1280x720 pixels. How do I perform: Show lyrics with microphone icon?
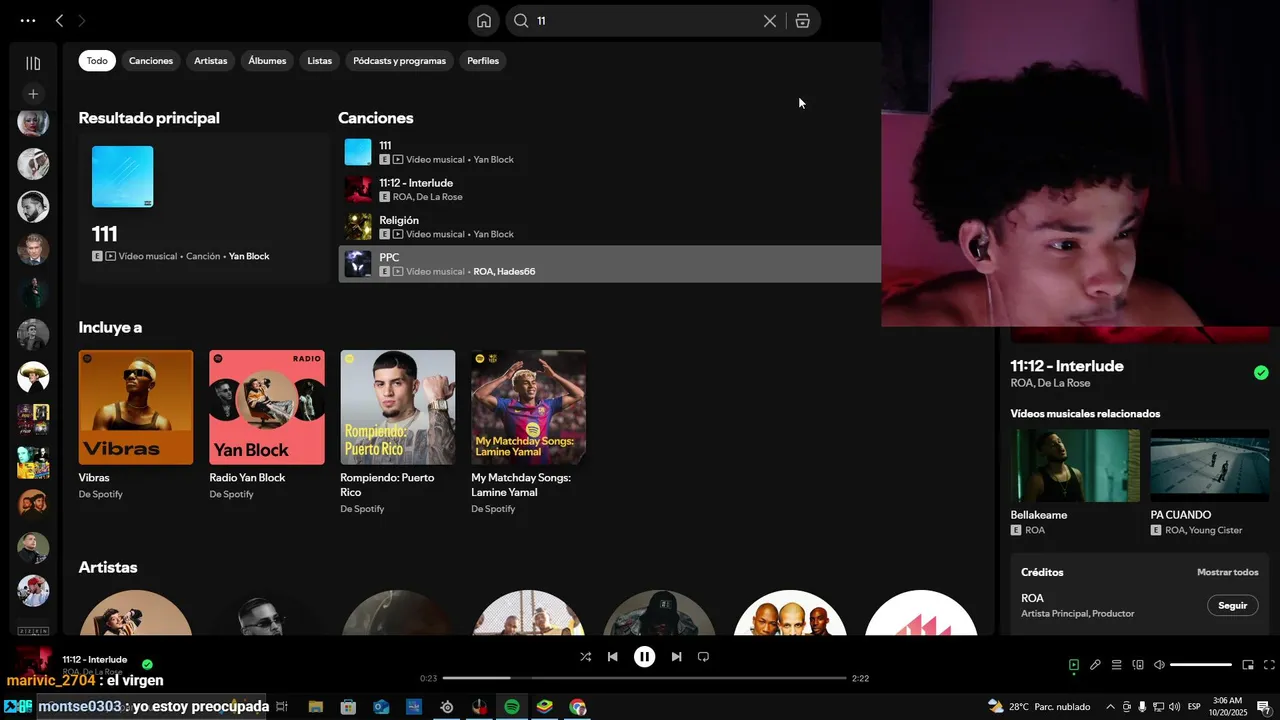[1095, 665]
